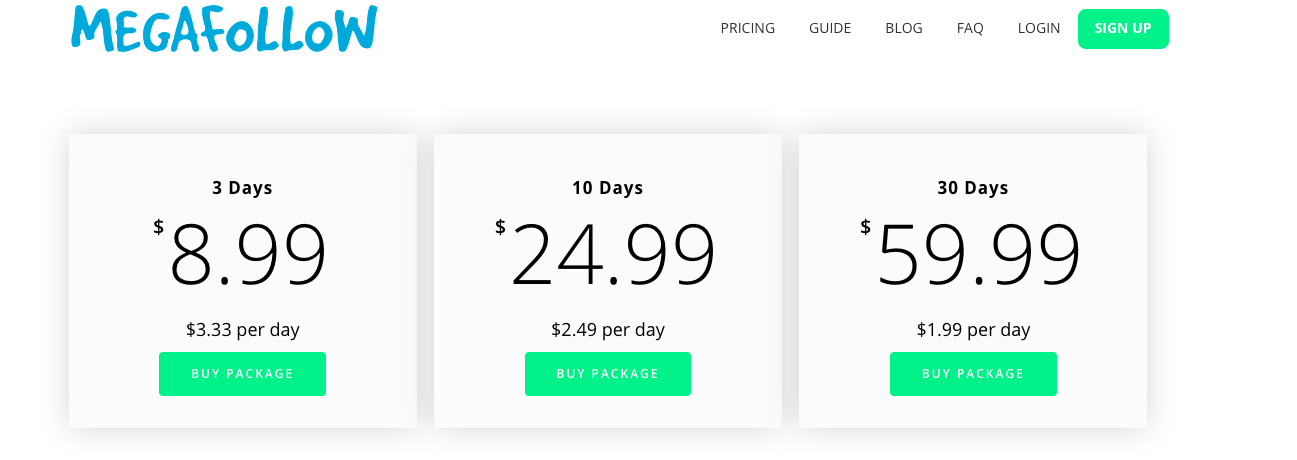1297x460 pixels.
Task: Select the "10 Days" plan title
Action: coord(608,188)
